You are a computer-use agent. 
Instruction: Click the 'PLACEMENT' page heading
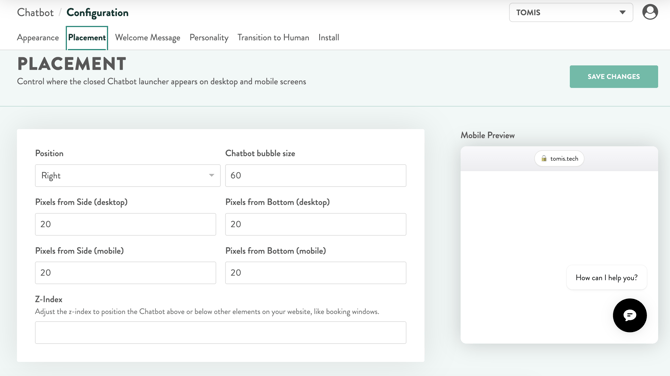[71, 64]
